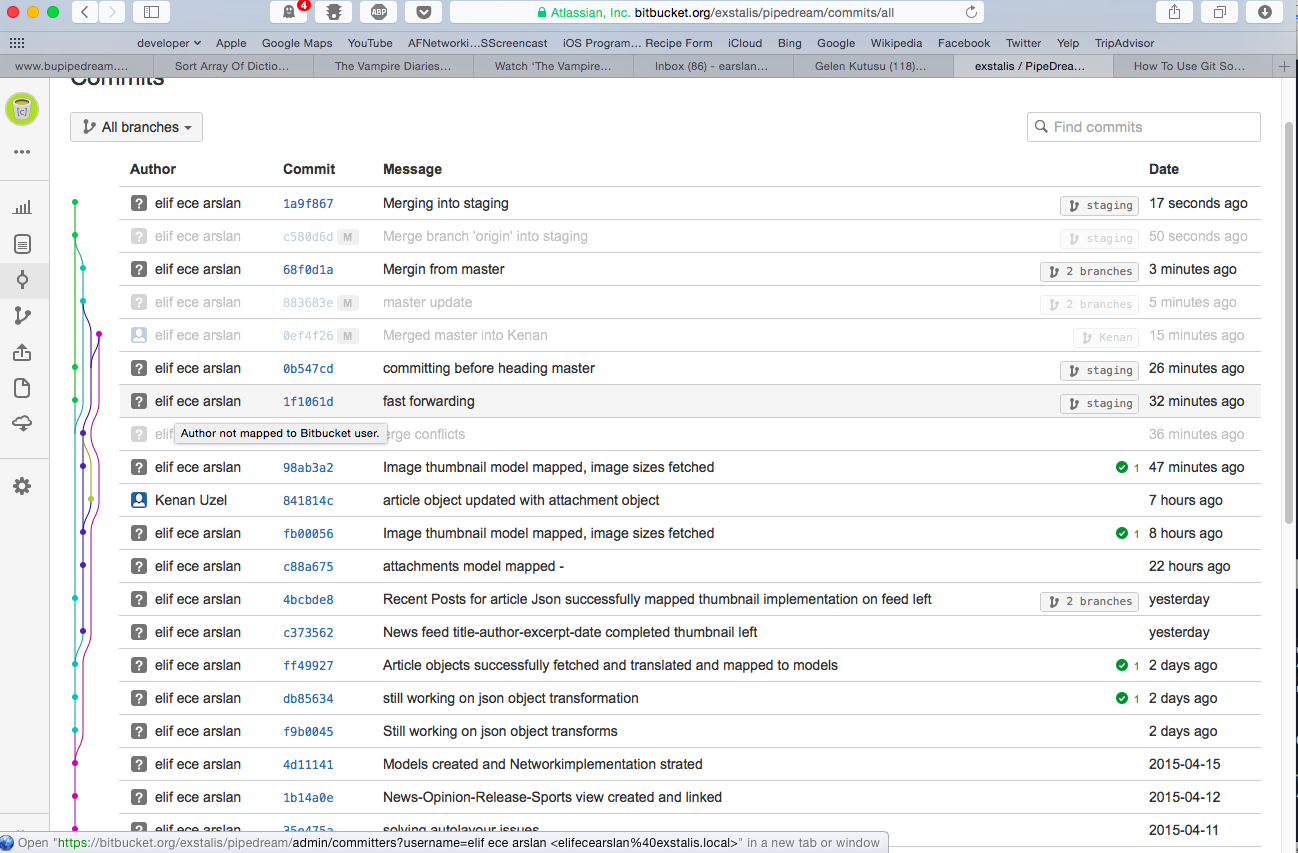The image size is (1298, 853).
Task: Switch to the How To Use Git tab
Action: tap(1189, 66)
